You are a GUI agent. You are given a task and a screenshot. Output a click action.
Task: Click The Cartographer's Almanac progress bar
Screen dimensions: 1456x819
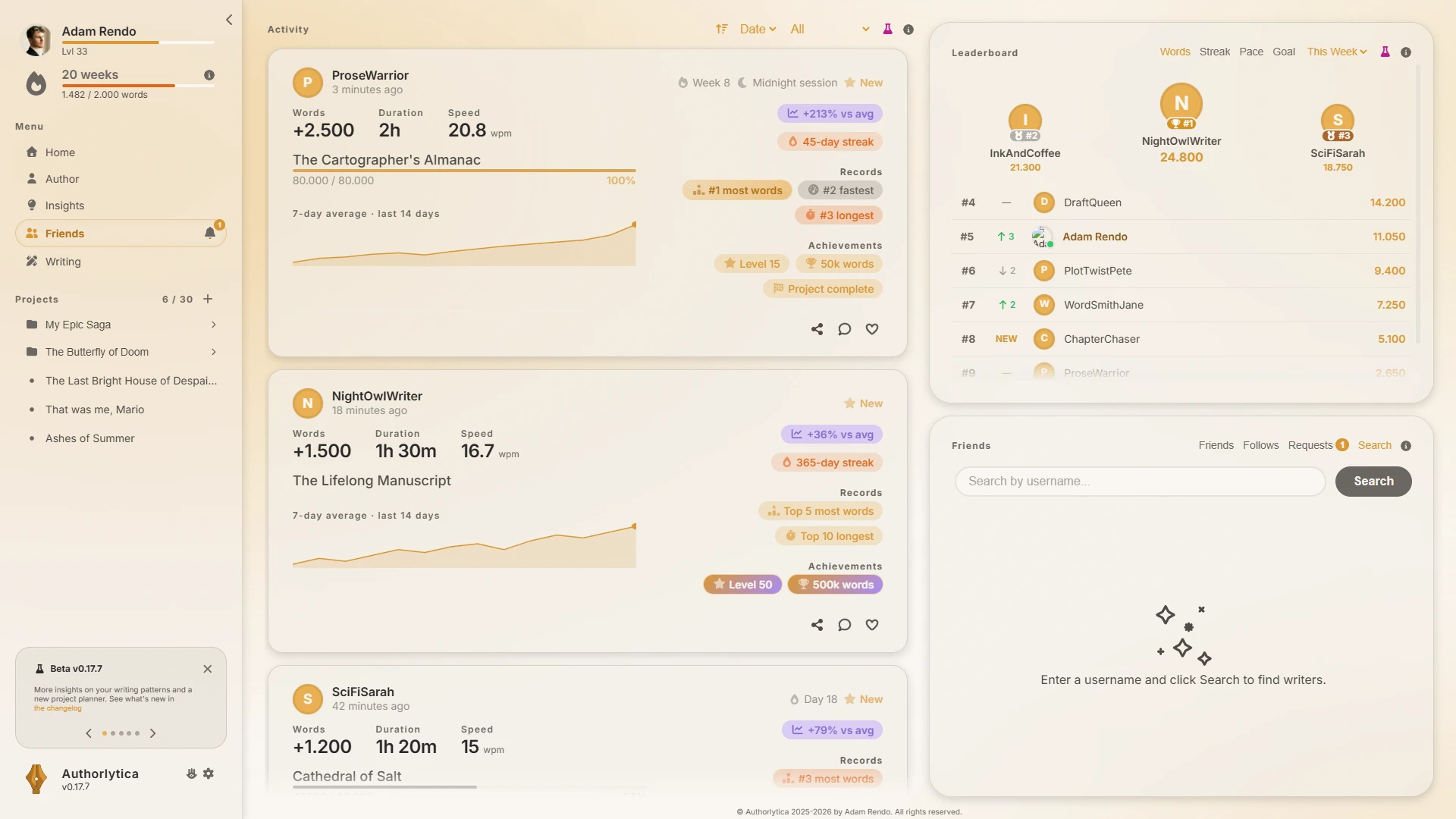[464, 171]
